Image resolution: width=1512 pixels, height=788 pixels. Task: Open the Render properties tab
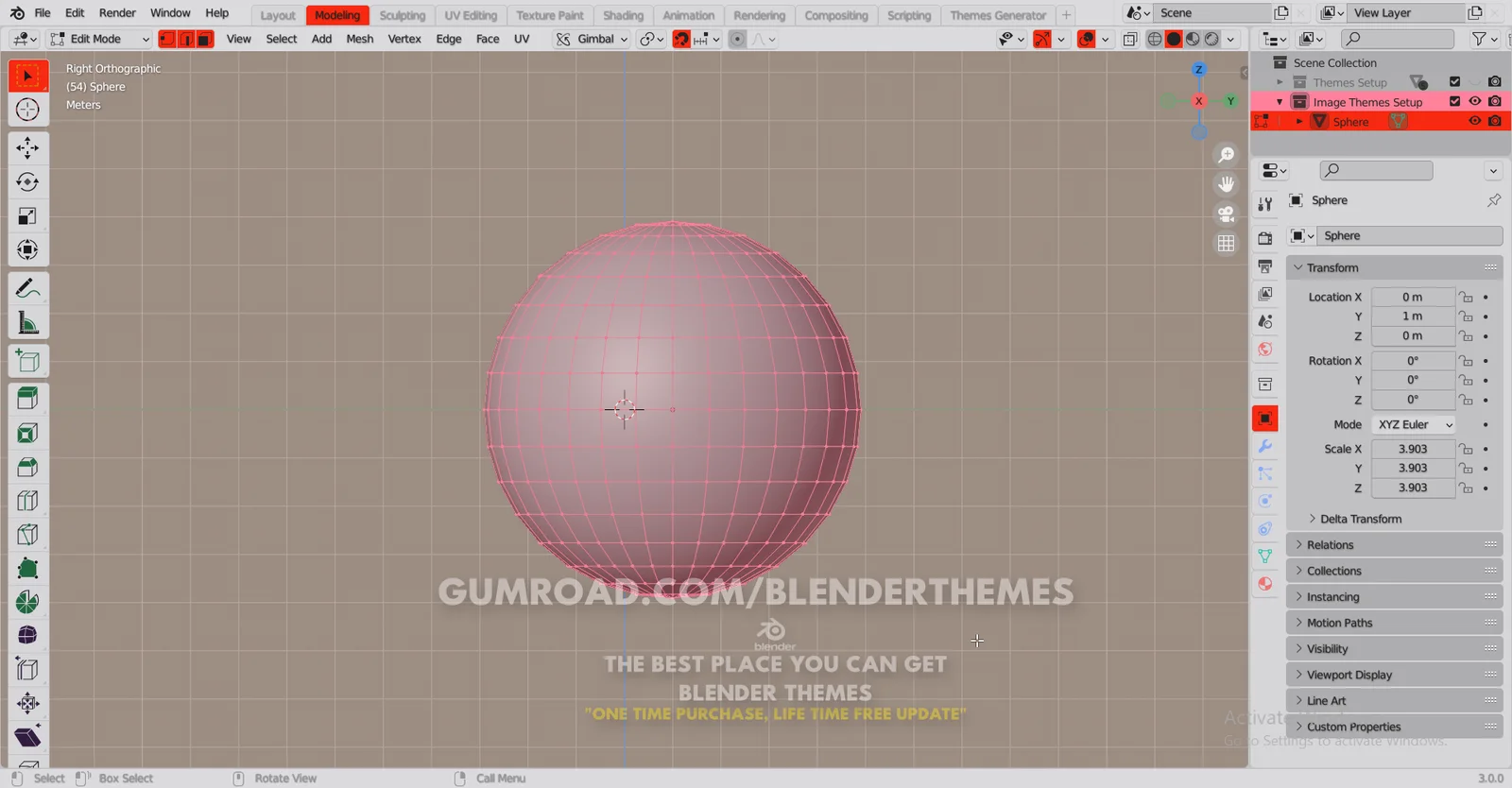[1265, 238]
